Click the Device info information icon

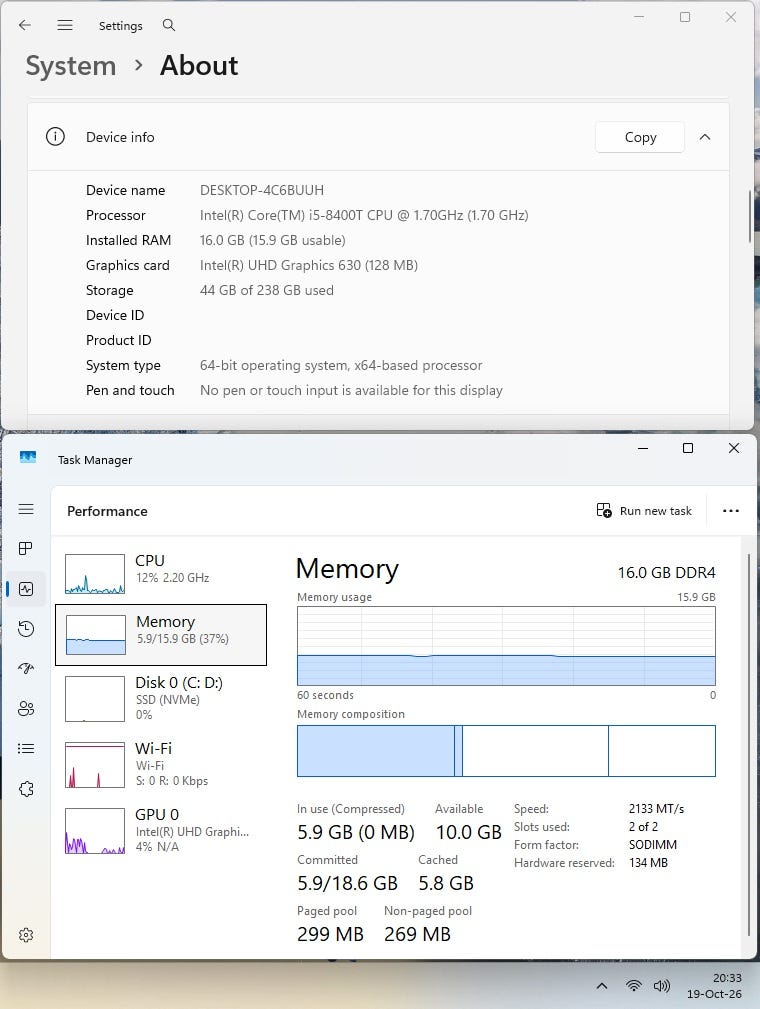click(x=55, y=137)
